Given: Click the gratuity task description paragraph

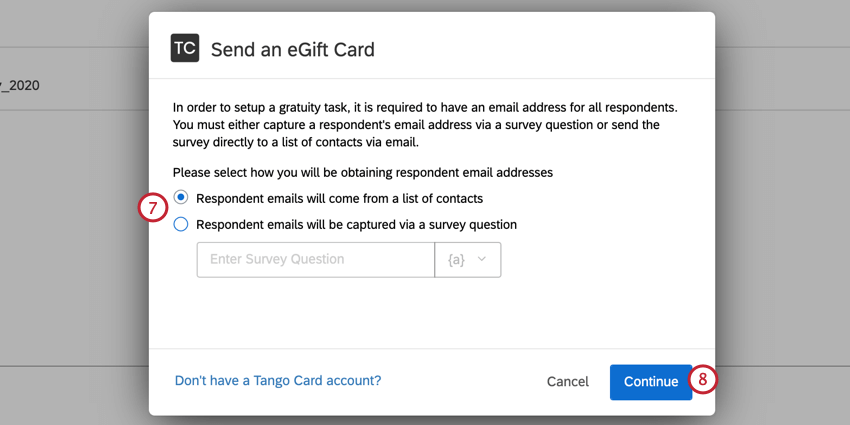Looking at the screenshot, I should point(430,124).
